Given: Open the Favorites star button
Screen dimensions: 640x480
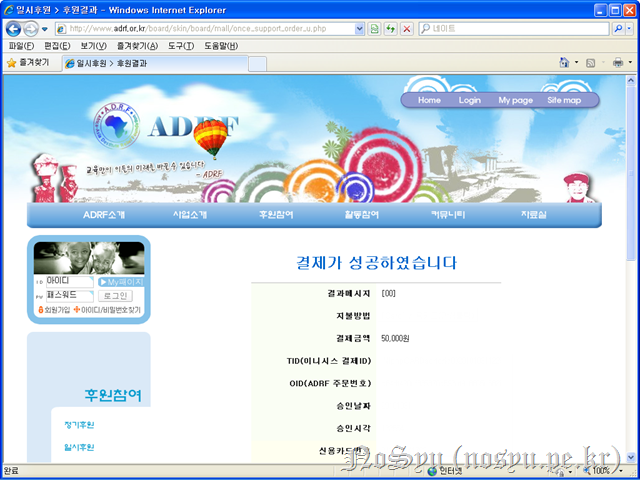Looking at the screenshot, I should [30, 63].
